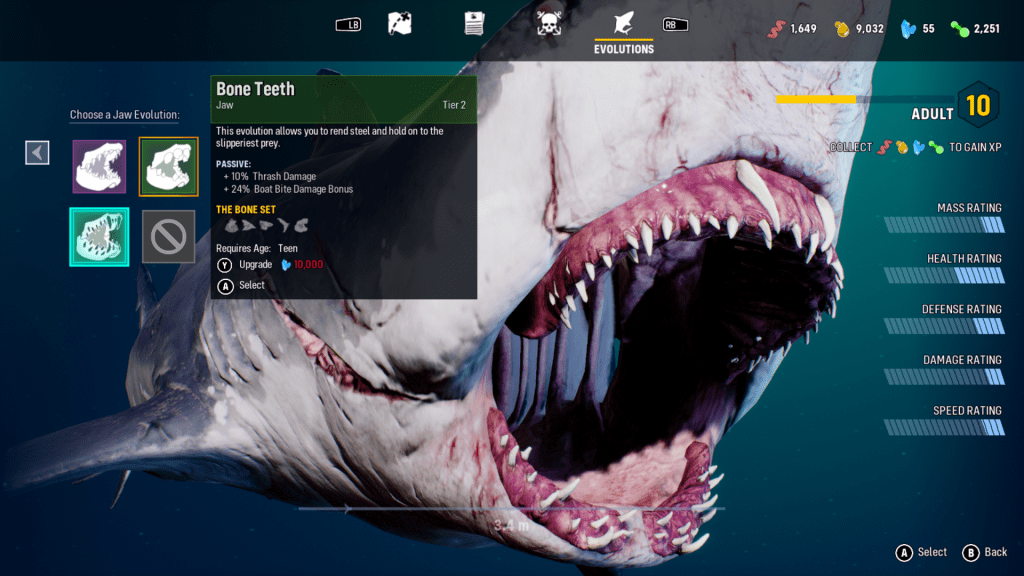The width and height of the screenshot is (1024, 576).
Task: Go back with the left arrow button
Action: [x=37, y=152]
